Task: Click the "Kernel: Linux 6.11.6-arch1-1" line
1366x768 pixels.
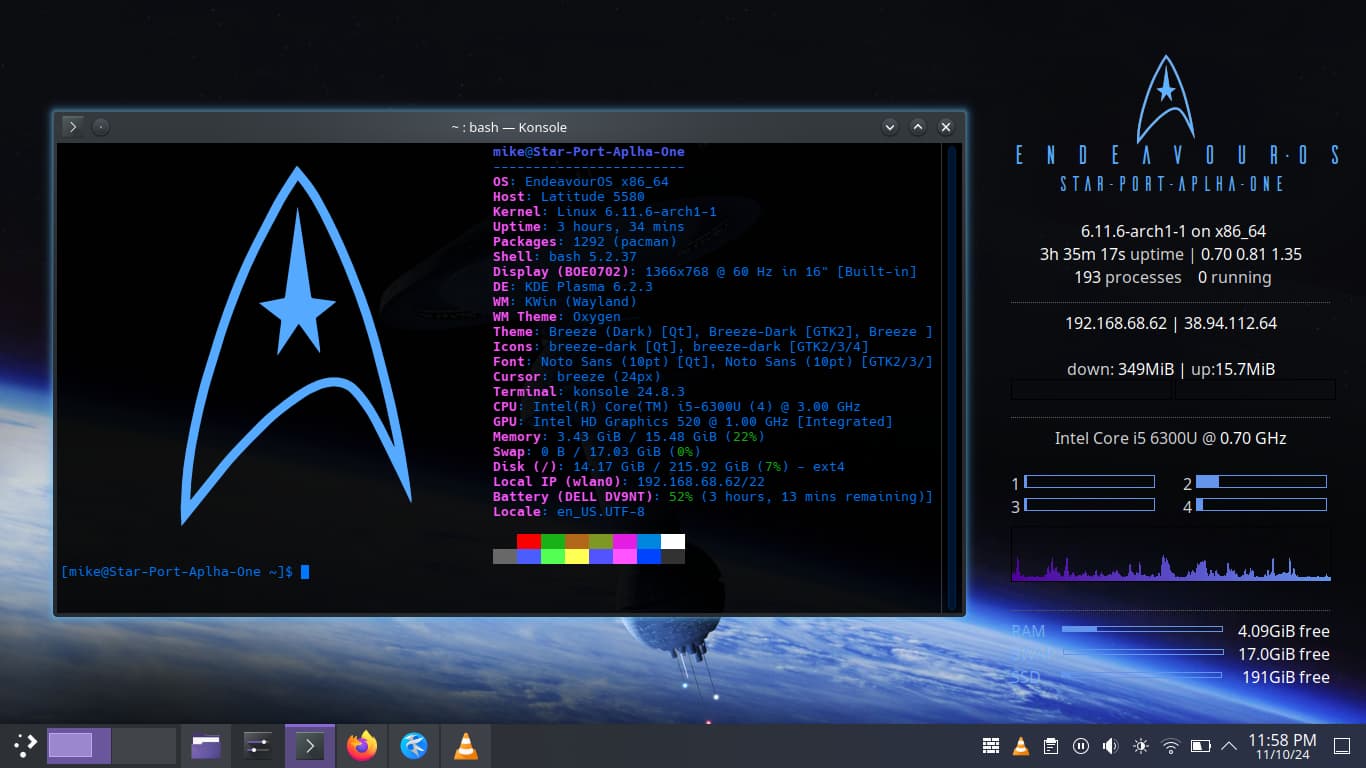Action: pyautogui.click(x=605, y=212)
